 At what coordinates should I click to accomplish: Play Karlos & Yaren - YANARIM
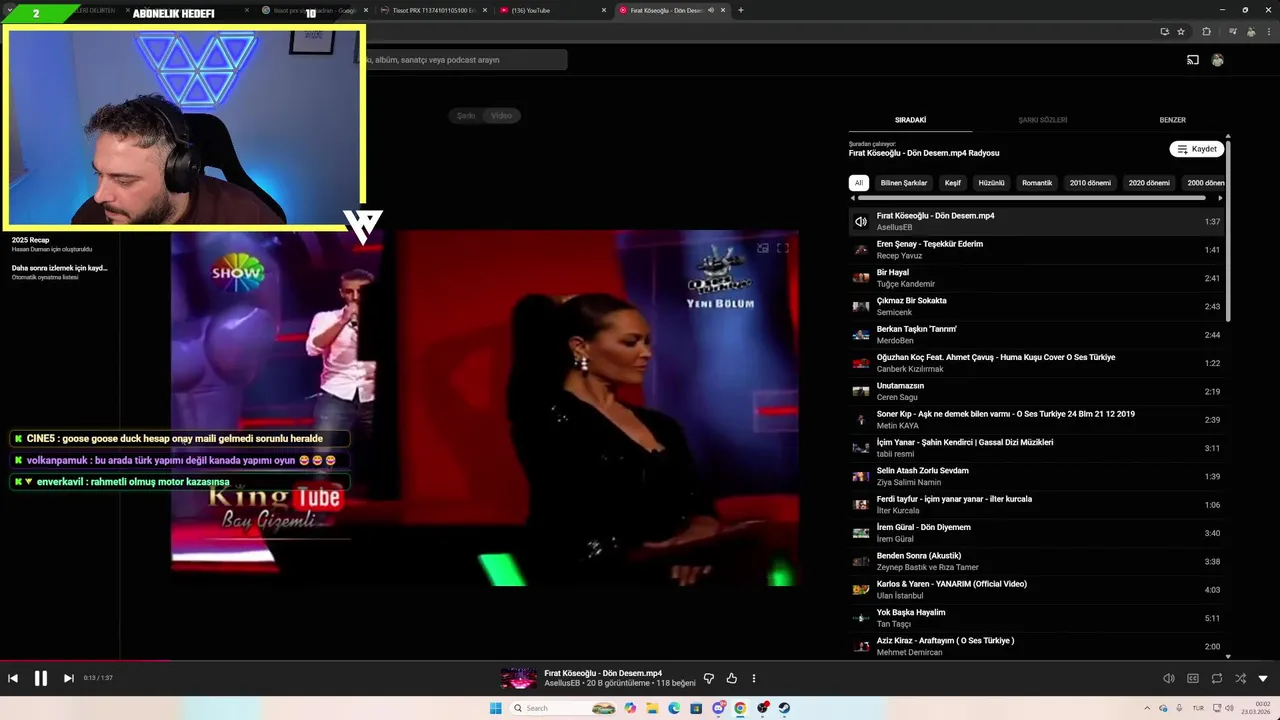point(1036,590)
